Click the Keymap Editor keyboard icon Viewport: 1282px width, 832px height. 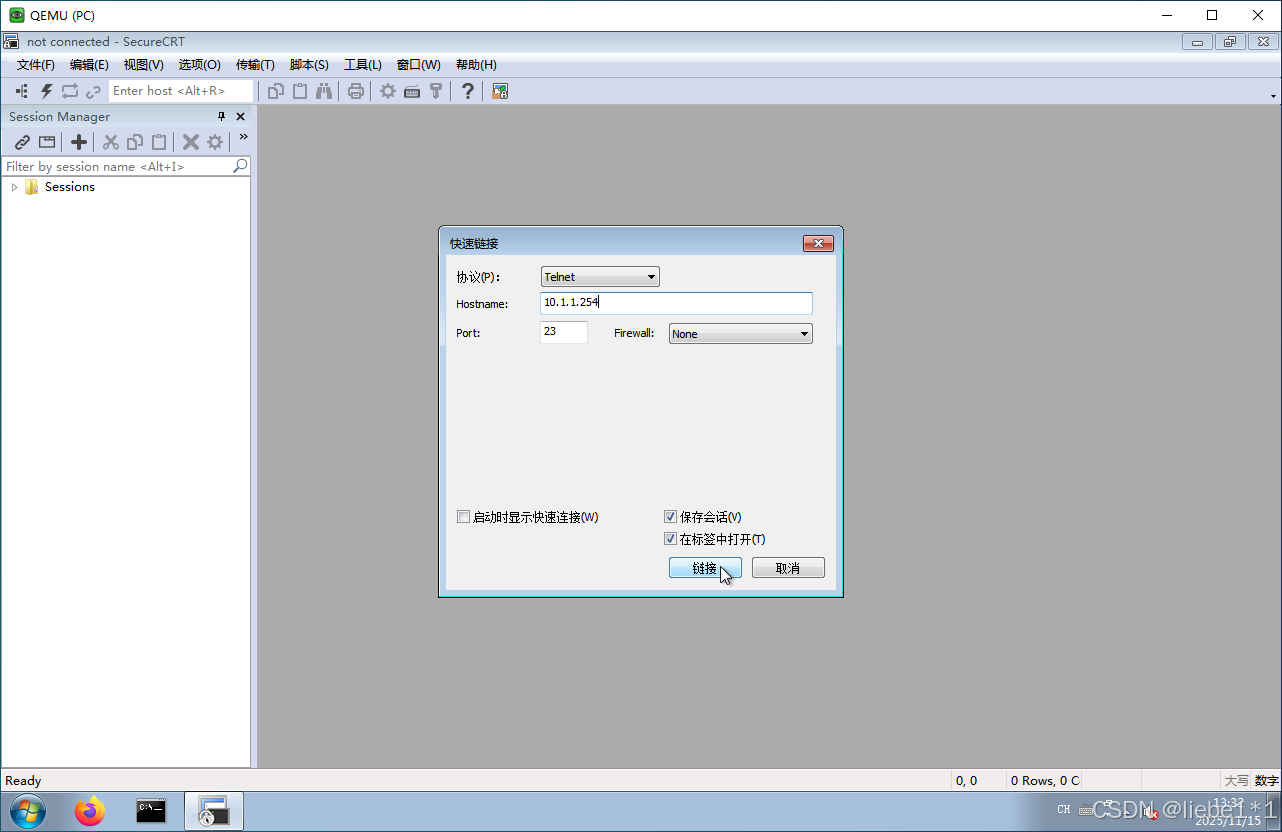point(412,91)
